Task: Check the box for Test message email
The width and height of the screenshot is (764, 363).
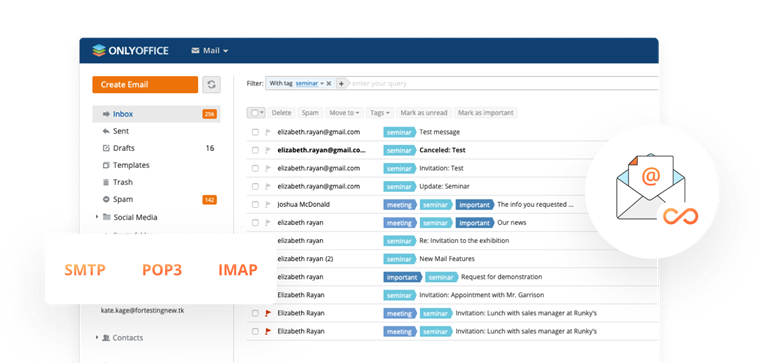Action: 255,132
